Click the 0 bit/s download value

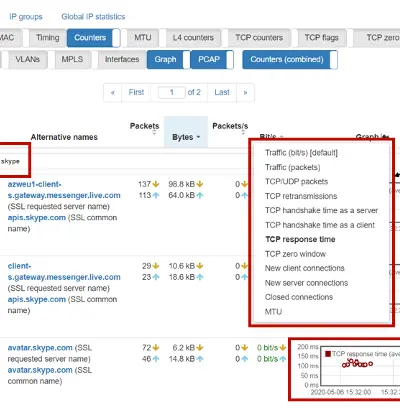point(267,348)
